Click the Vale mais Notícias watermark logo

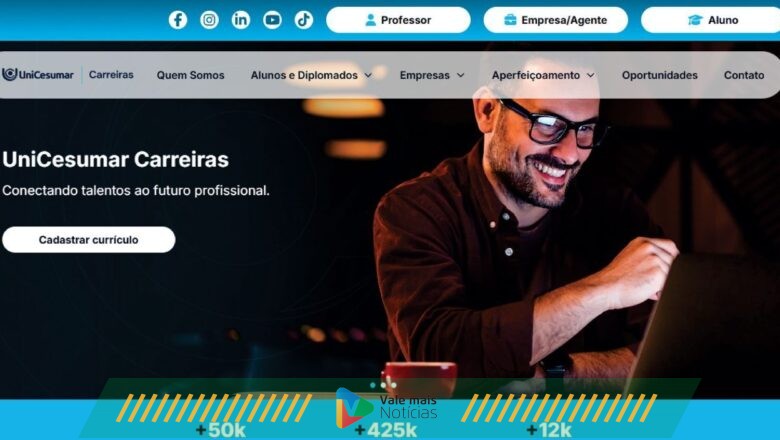tap(387, 408)
